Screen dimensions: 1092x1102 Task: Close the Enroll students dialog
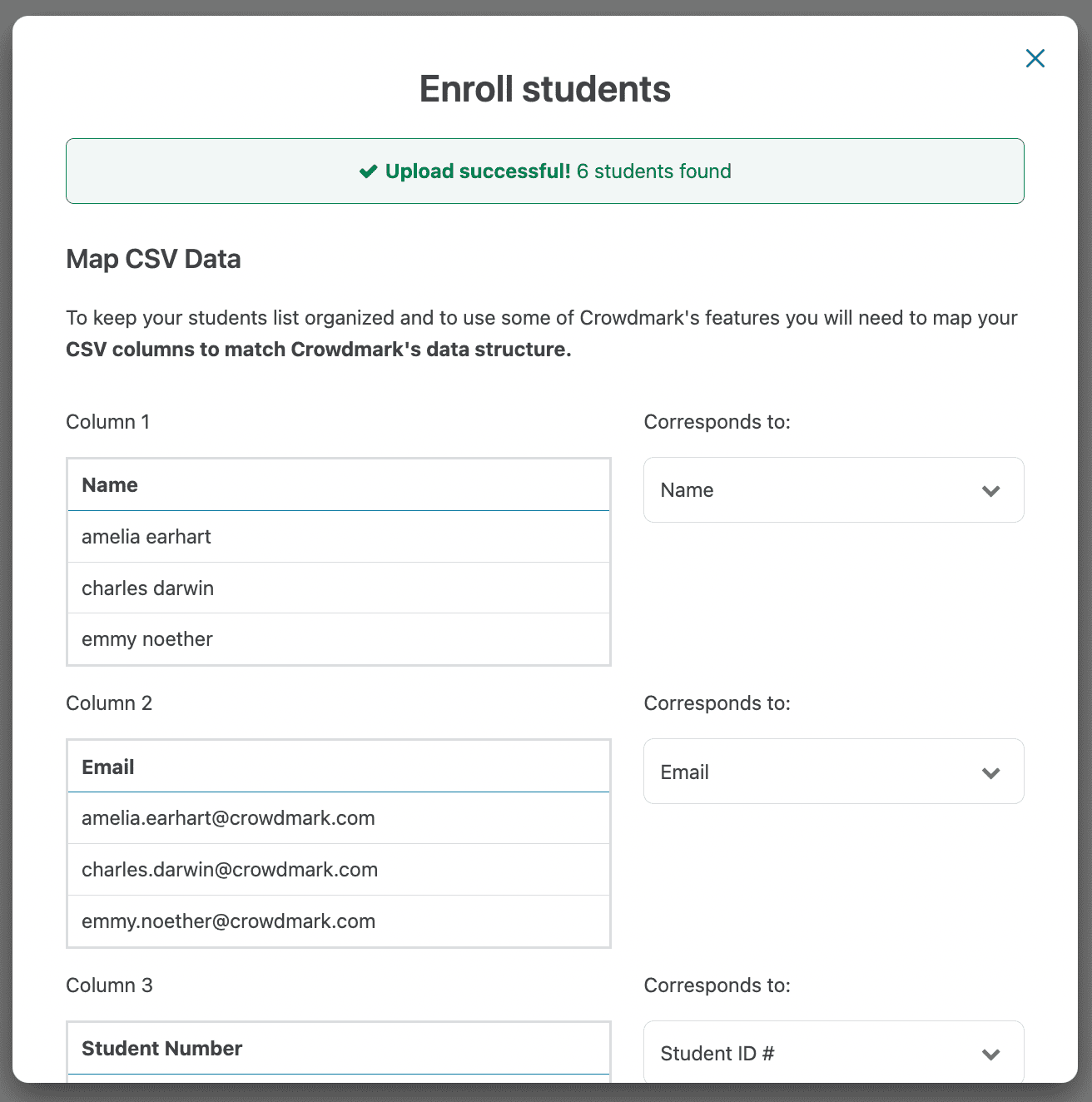click(1035, 58)
